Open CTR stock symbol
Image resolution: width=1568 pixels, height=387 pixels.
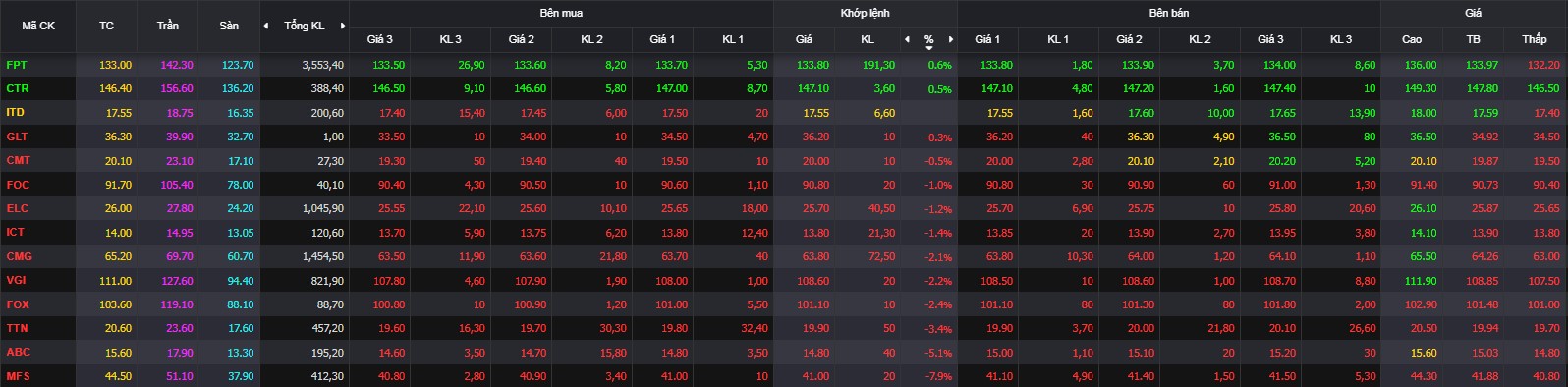[18, 88]
